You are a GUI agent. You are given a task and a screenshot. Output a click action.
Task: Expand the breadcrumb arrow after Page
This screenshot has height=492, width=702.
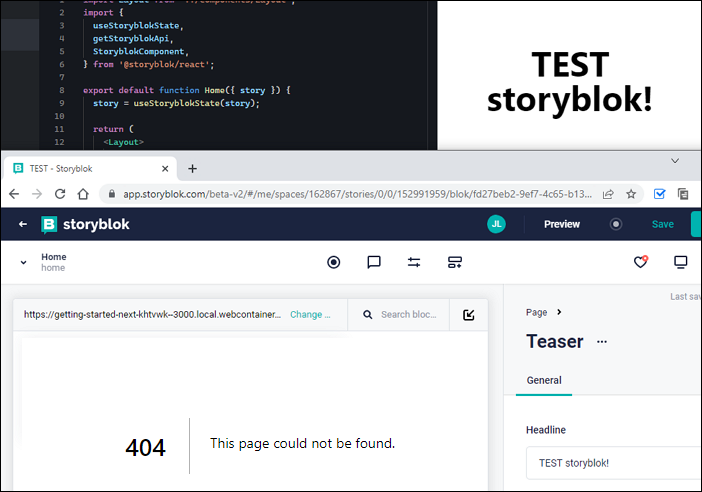pyautogui.click(x=559, y=312)
